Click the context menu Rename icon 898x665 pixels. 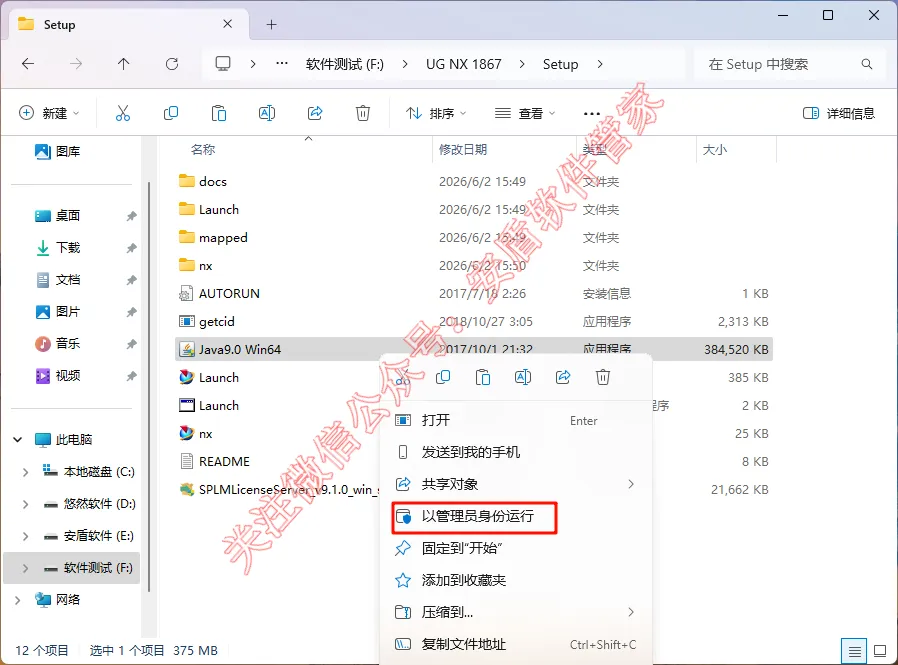tap(523, 377)
